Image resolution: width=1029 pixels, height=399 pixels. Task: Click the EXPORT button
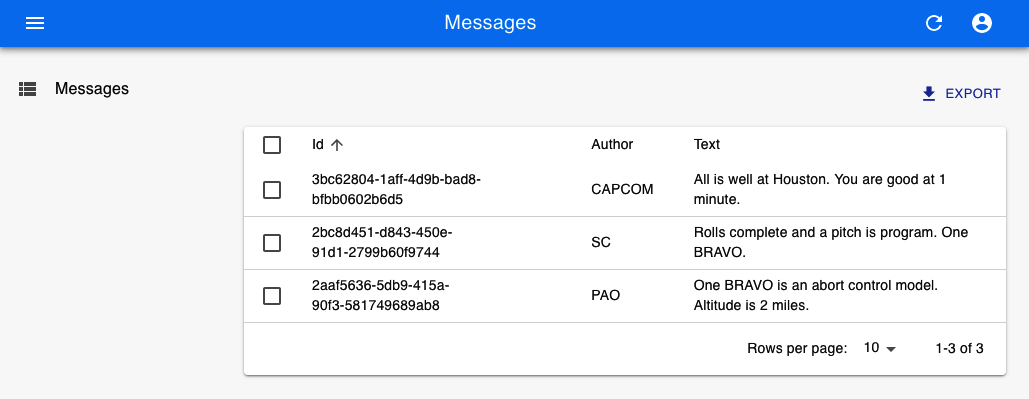point(961,94)
